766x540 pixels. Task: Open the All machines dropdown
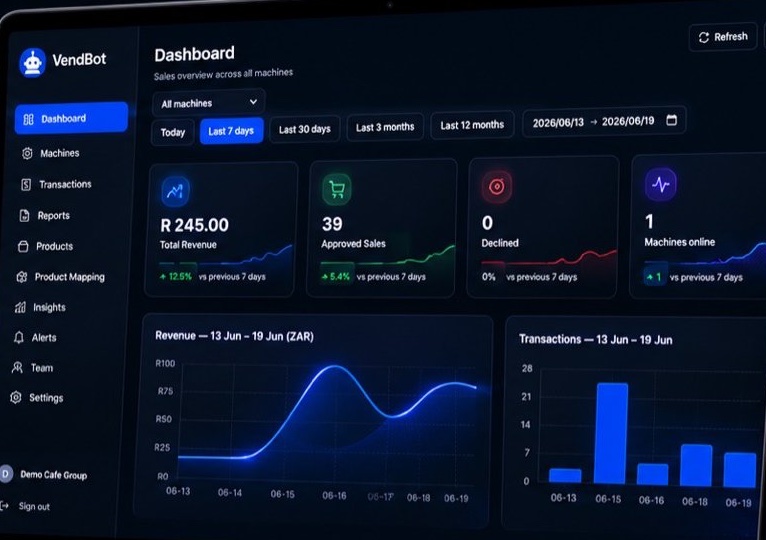[x=209, y=103]
